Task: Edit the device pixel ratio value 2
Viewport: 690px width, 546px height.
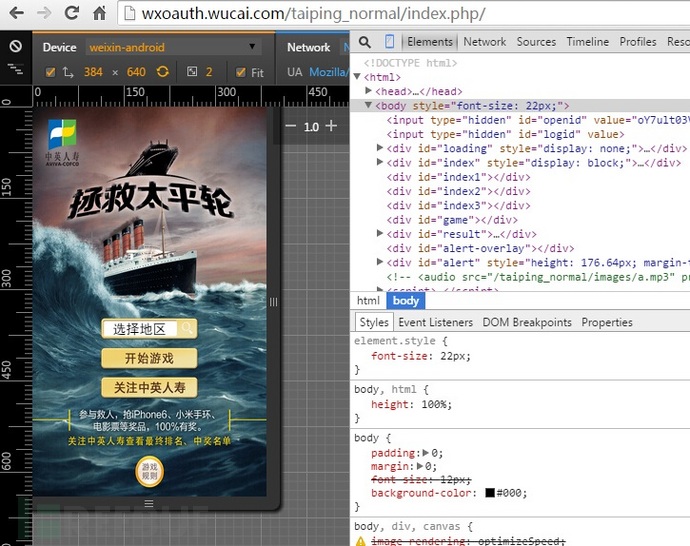Action: point(209,72)
